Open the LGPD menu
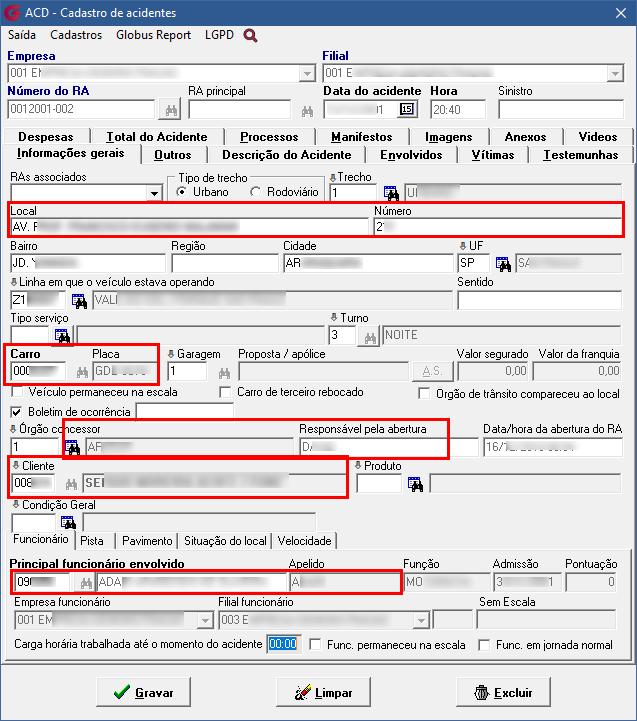This screenshot has height=721, width=637. 219,35
